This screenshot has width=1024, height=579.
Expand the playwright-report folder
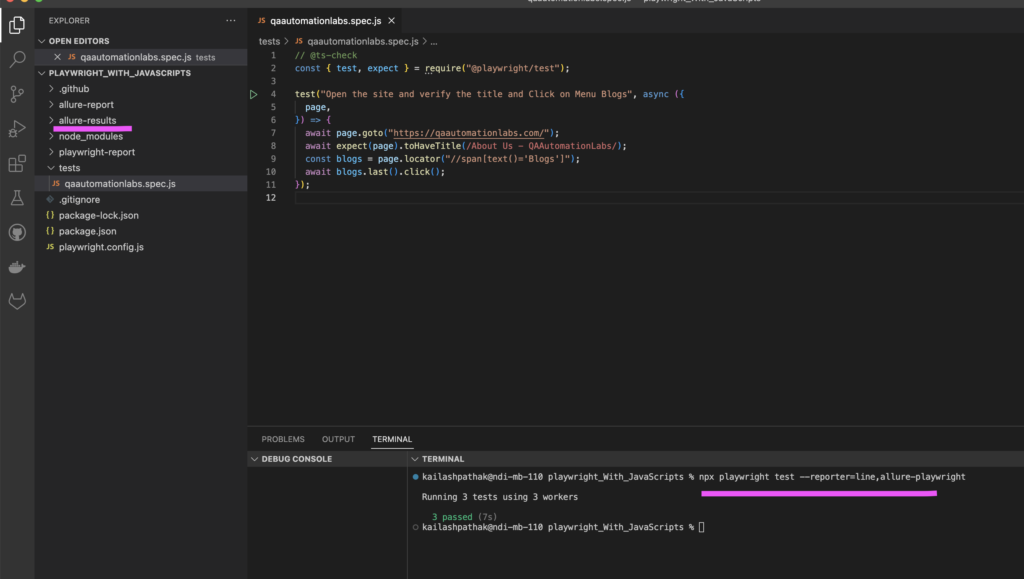(51, 152)
